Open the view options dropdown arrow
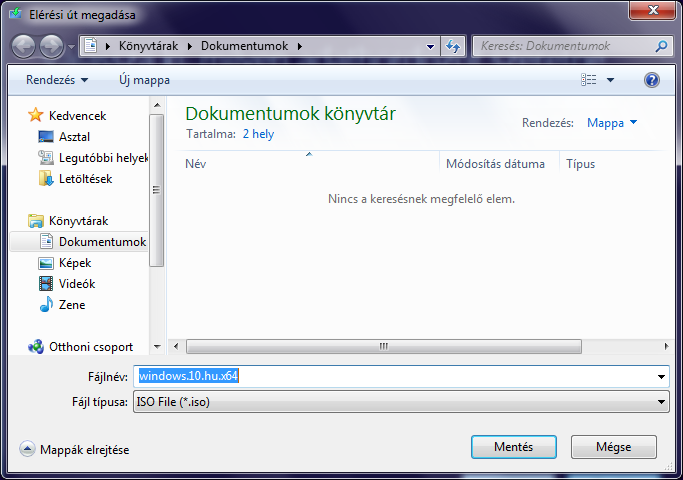 (x=611, y=79)
